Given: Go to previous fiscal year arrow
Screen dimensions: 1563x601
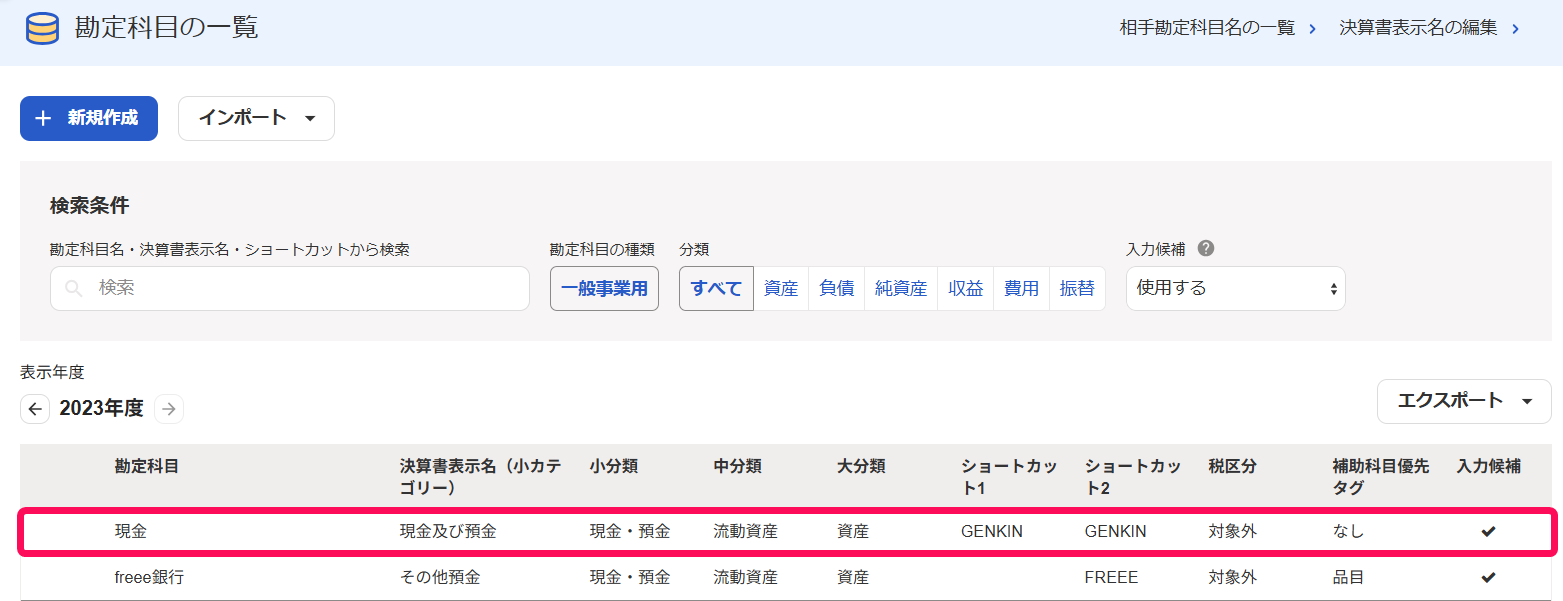Looking at the screenshot, I should point(35,409).
